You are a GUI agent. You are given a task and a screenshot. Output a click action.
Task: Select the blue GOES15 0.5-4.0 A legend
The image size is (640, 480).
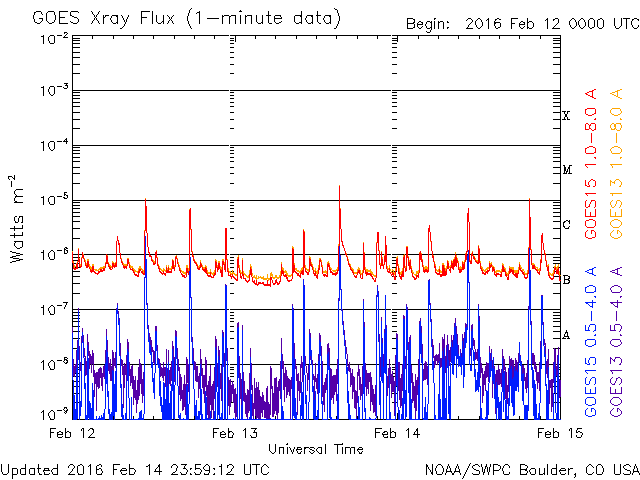point(591,343)
